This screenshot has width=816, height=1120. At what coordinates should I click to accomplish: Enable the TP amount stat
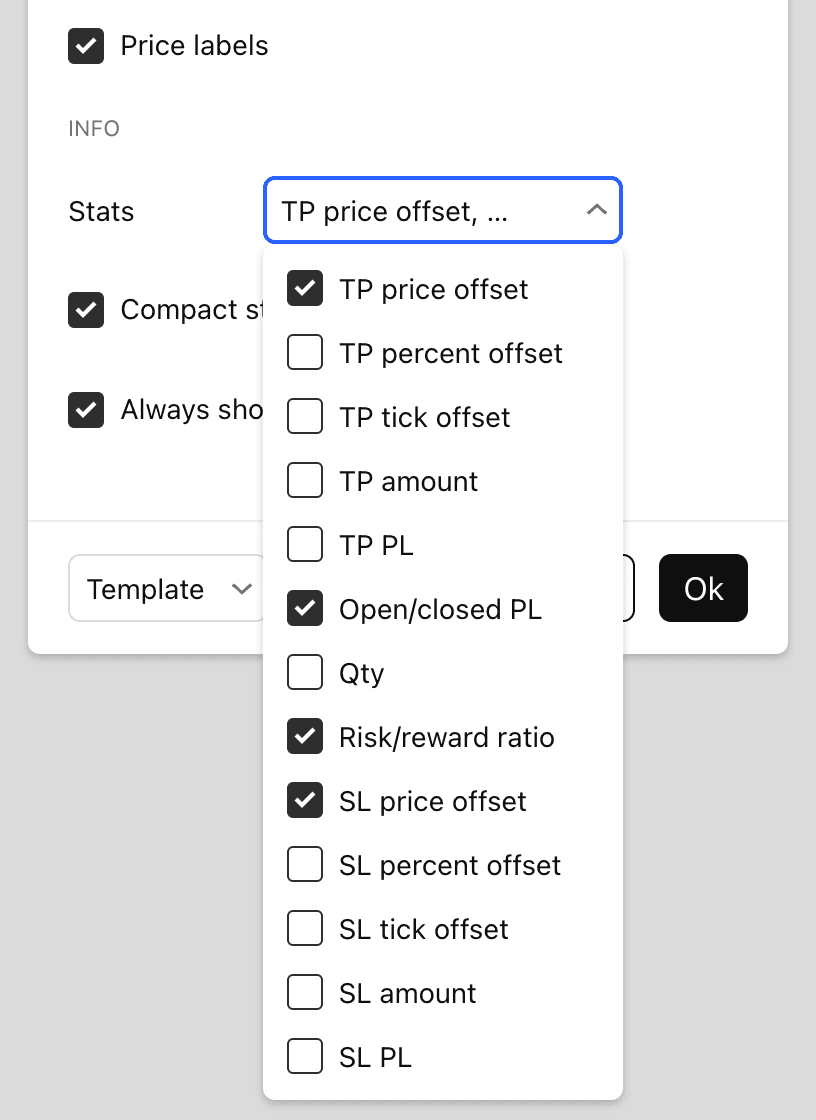pyautogui.click(x=305, y=480)
